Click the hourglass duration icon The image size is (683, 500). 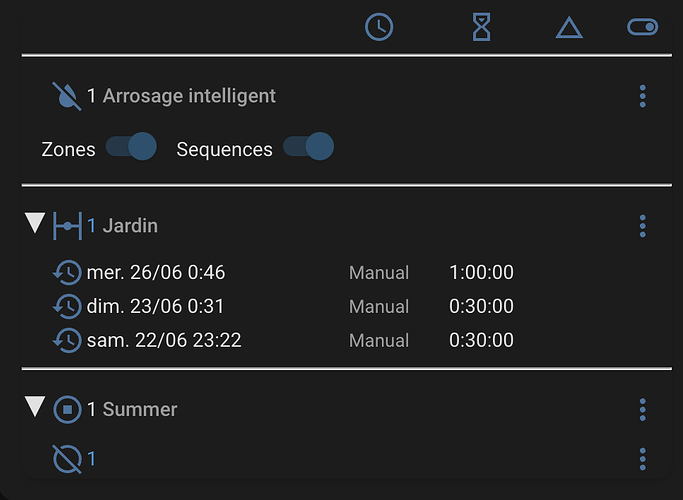(481, 27)
